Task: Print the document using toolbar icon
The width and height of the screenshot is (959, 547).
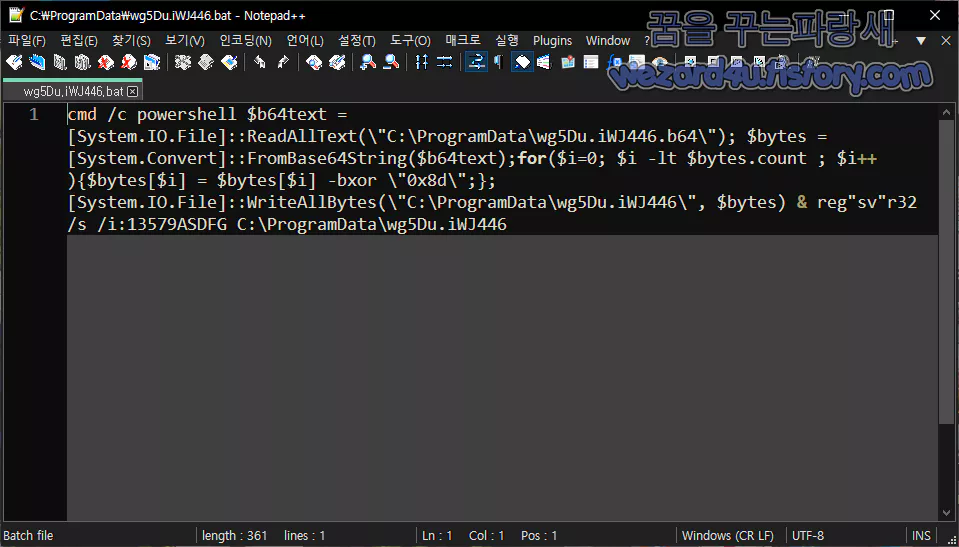Action: 151,62
